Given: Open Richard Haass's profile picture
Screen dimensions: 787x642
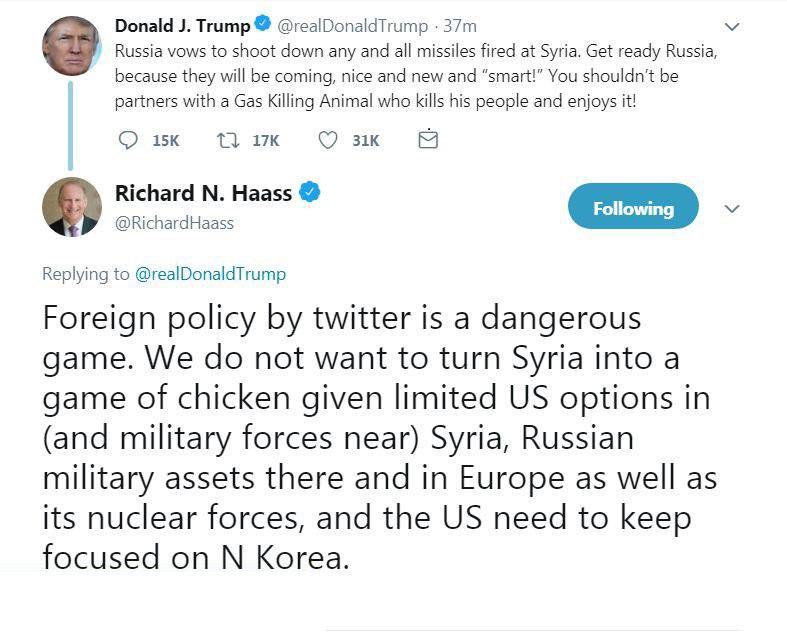Looking at the screenshot, I should (x=71, y=207).
